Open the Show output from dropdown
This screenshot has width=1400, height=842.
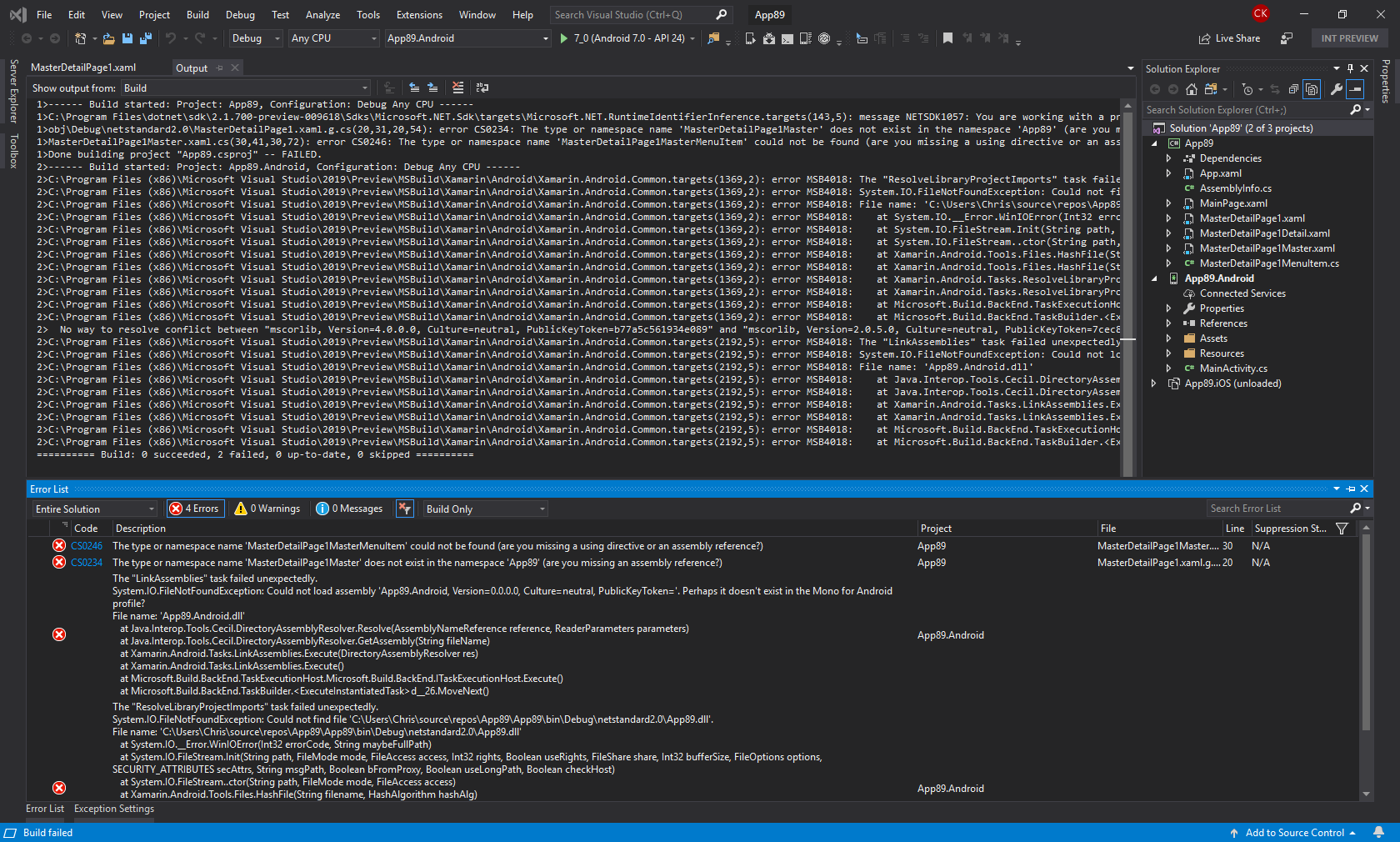(x=364, y=88)
